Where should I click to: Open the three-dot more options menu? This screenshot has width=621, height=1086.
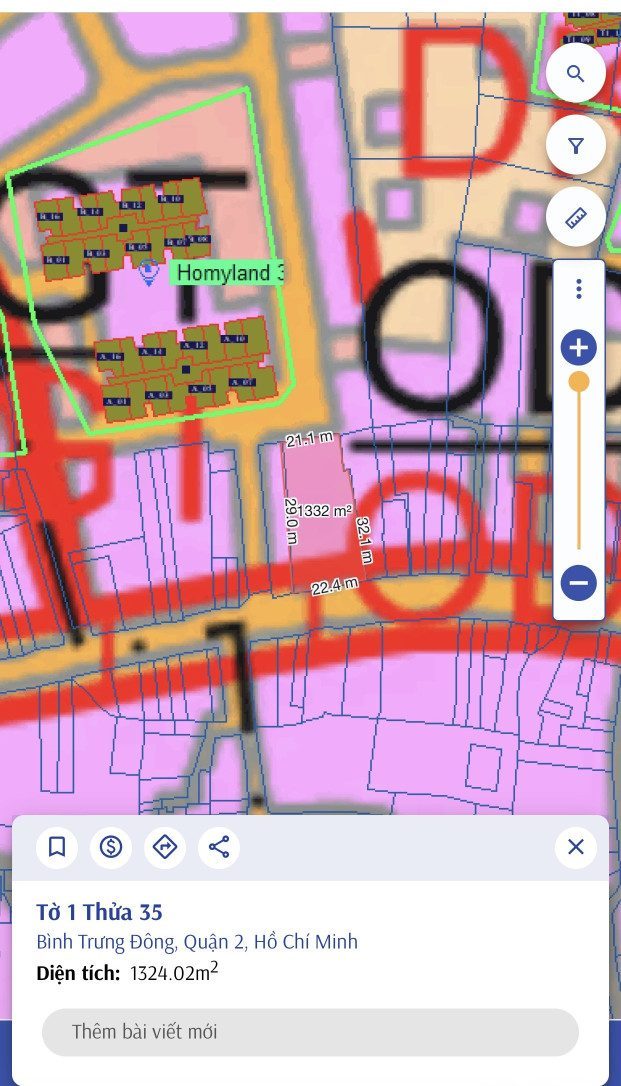[579, 289]
